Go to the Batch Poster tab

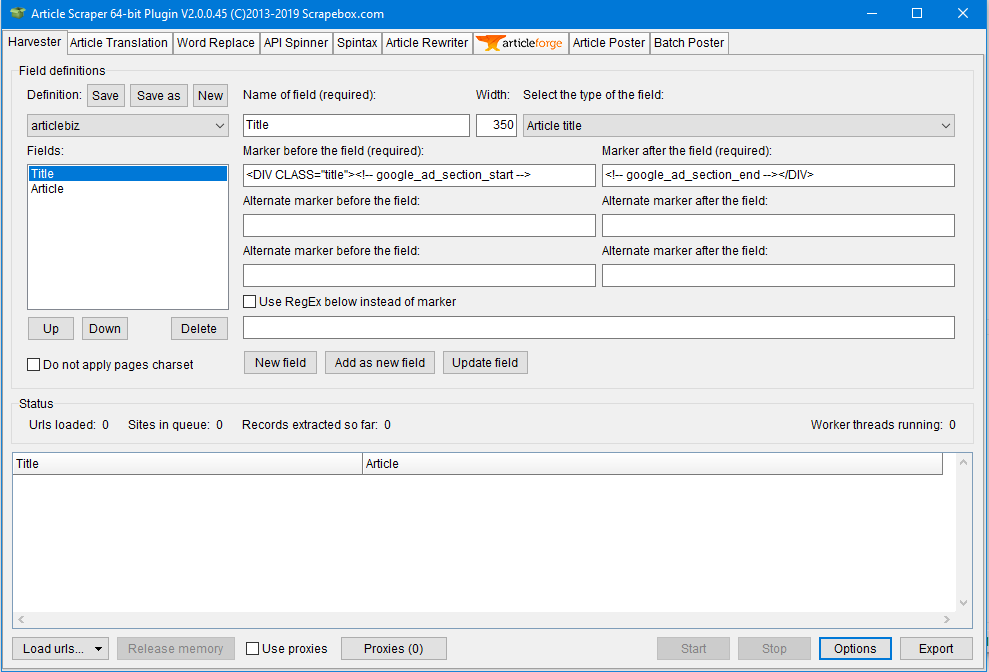[689, 43]
